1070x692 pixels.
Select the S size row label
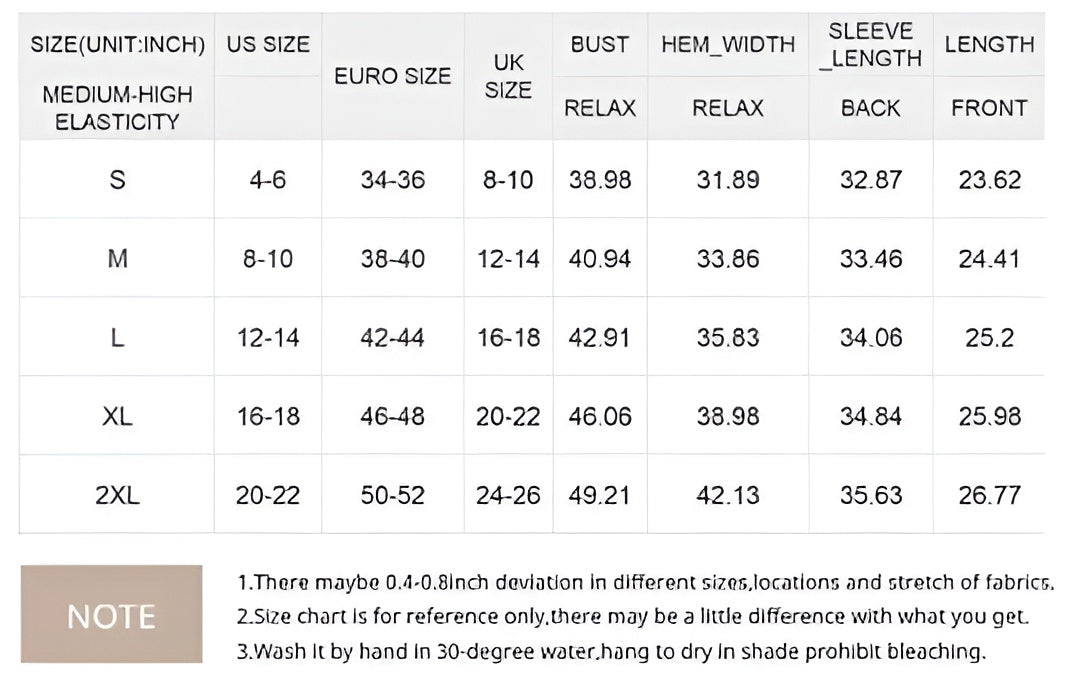tap(117, 180)
